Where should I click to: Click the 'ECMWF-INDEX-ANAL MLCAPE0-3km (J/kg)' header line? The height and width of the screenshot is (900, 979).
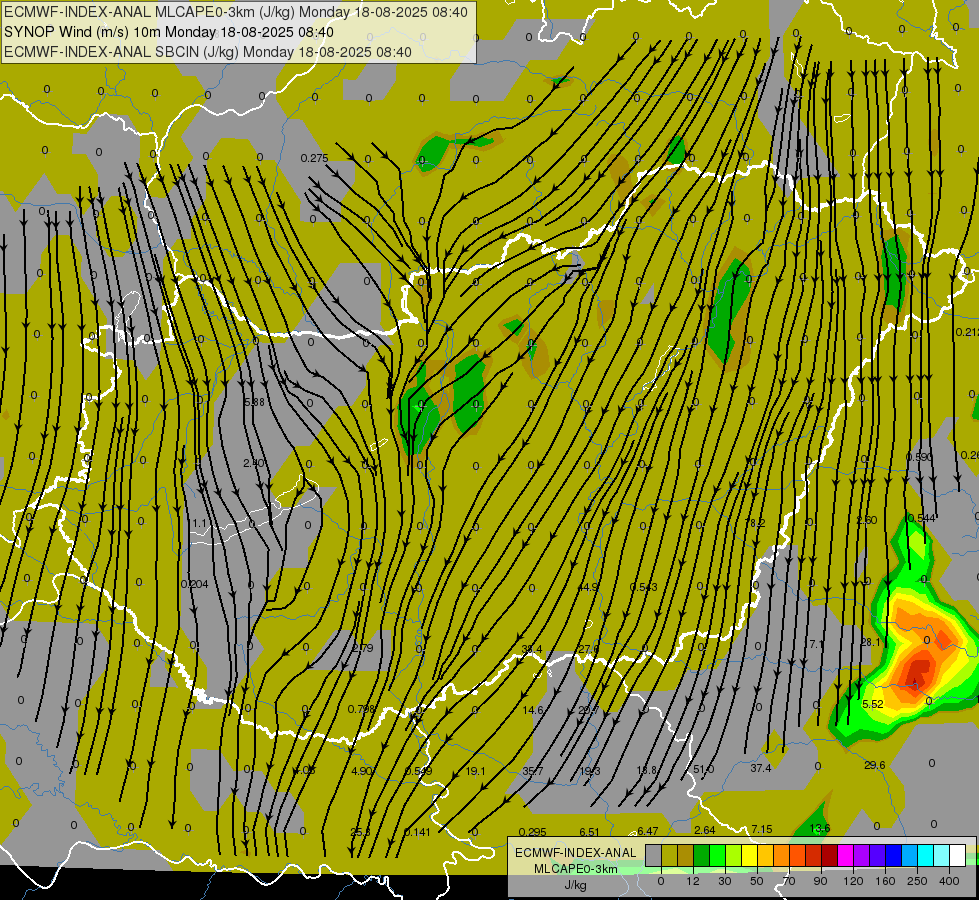[236, 11]
